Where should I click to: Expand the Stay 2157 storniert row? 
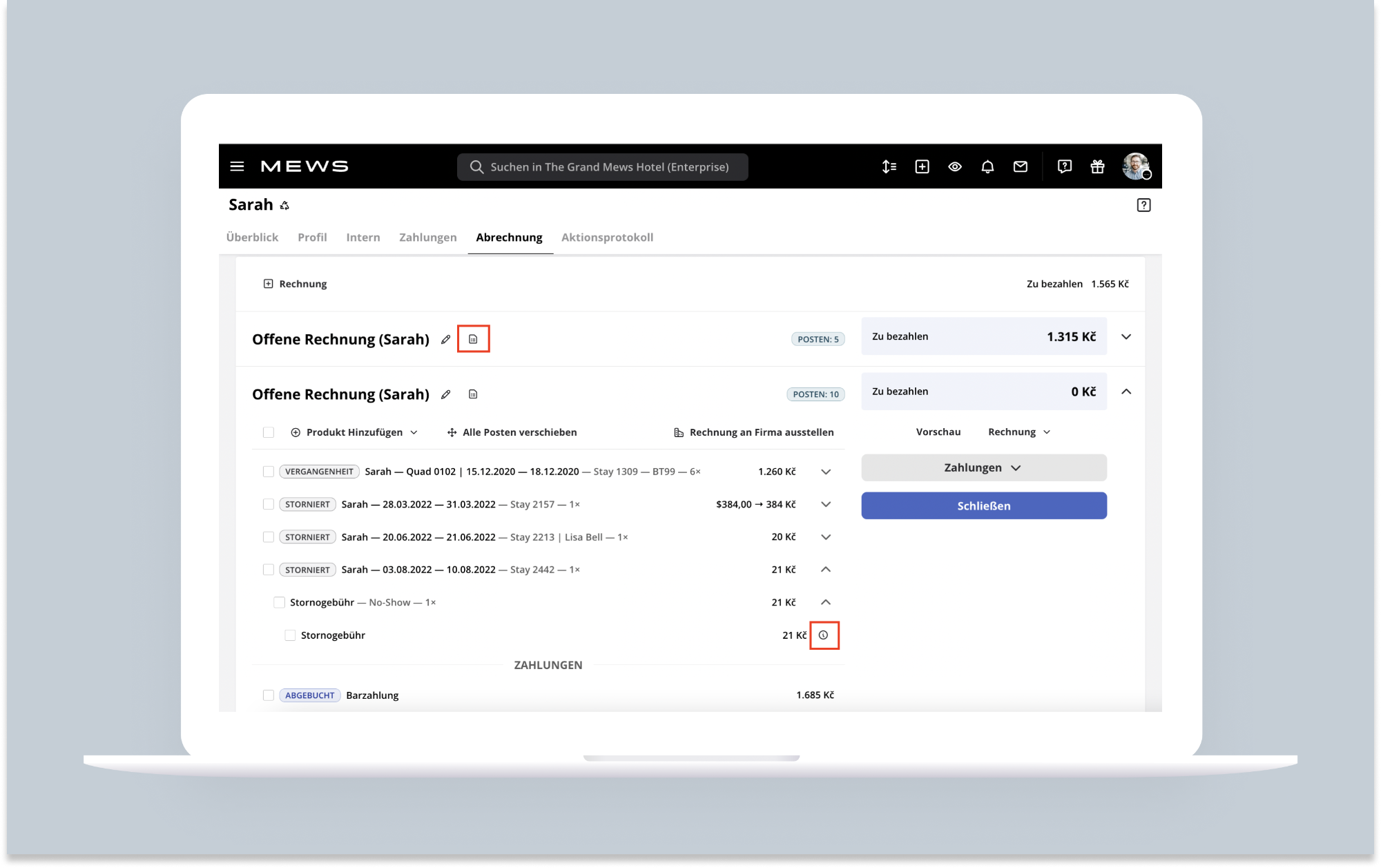point(826,505)
